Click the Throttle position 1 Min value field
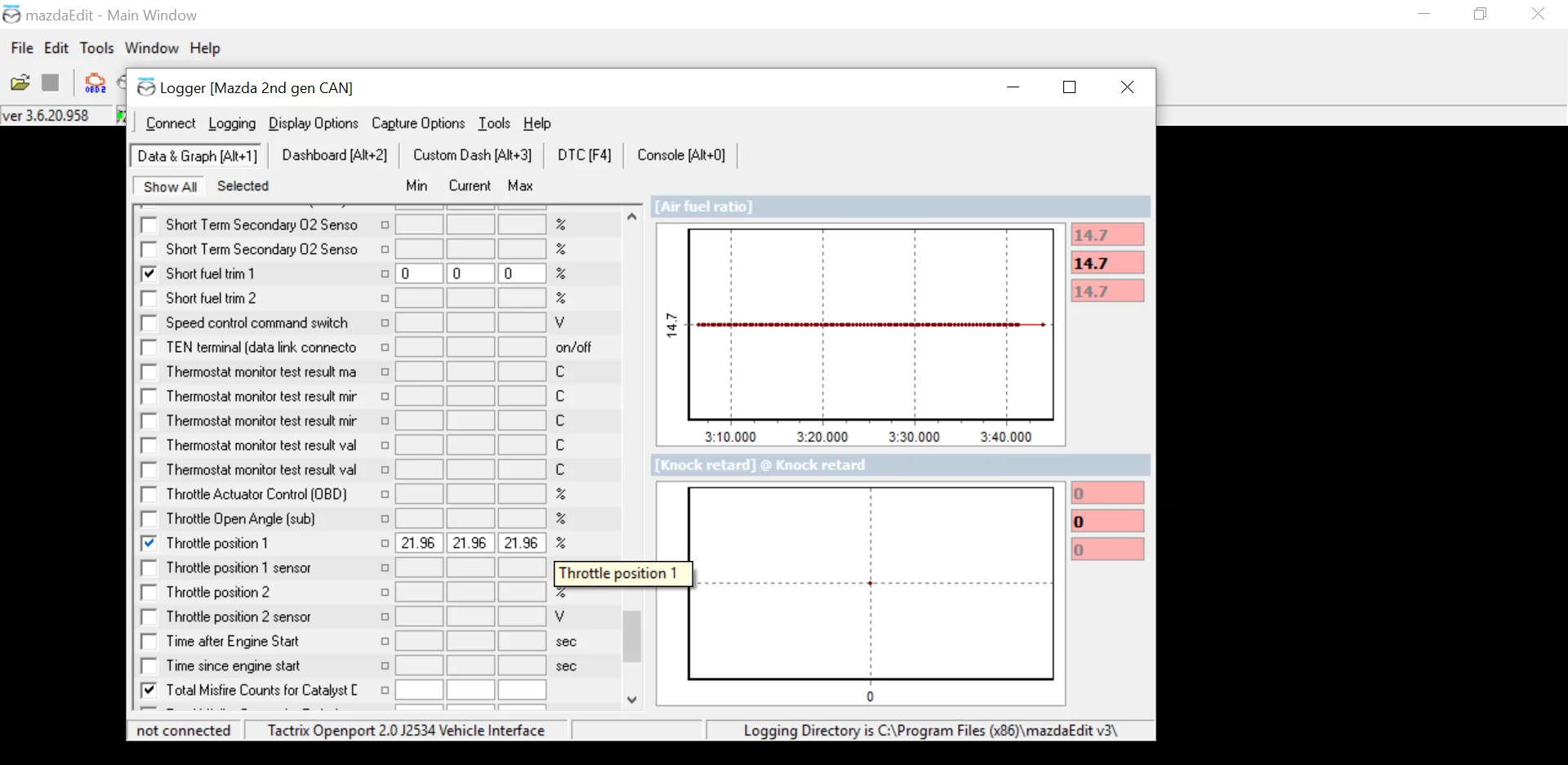 [420, 543]
